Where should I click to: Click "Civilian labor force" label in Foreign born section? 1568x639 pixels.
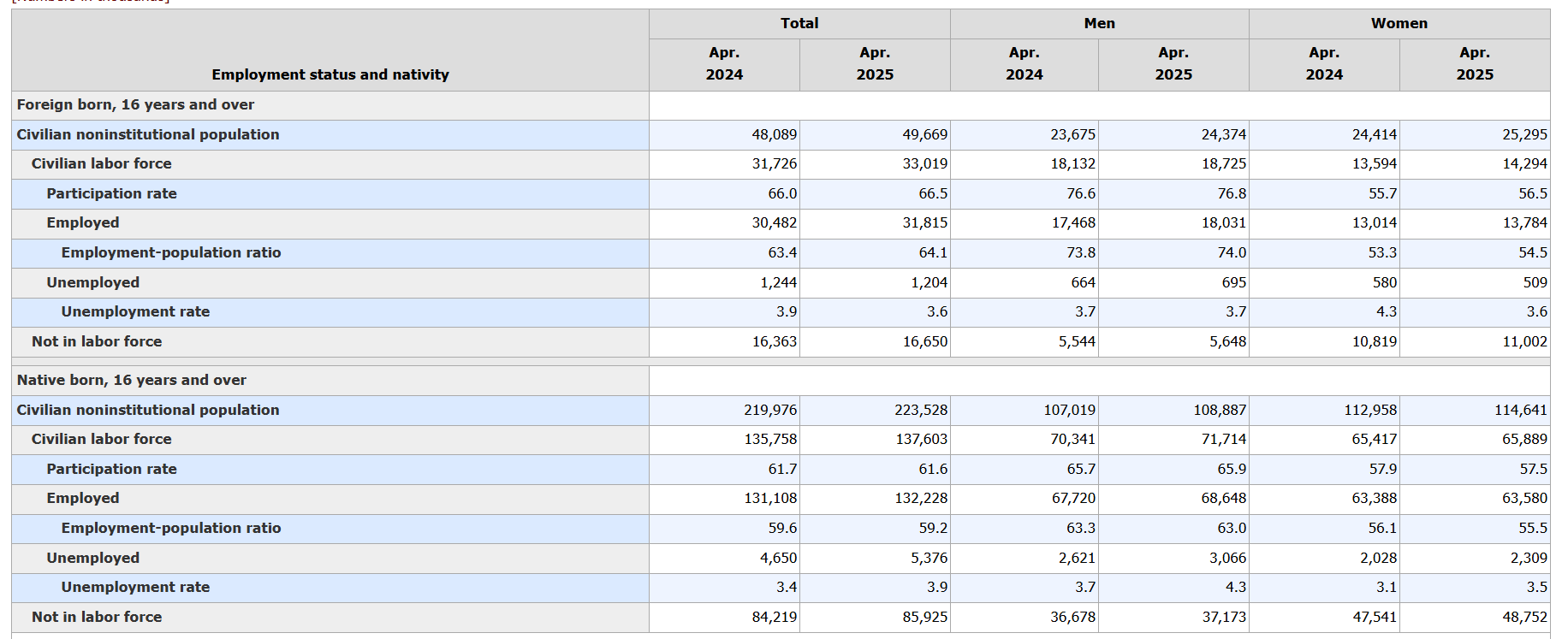101,163
